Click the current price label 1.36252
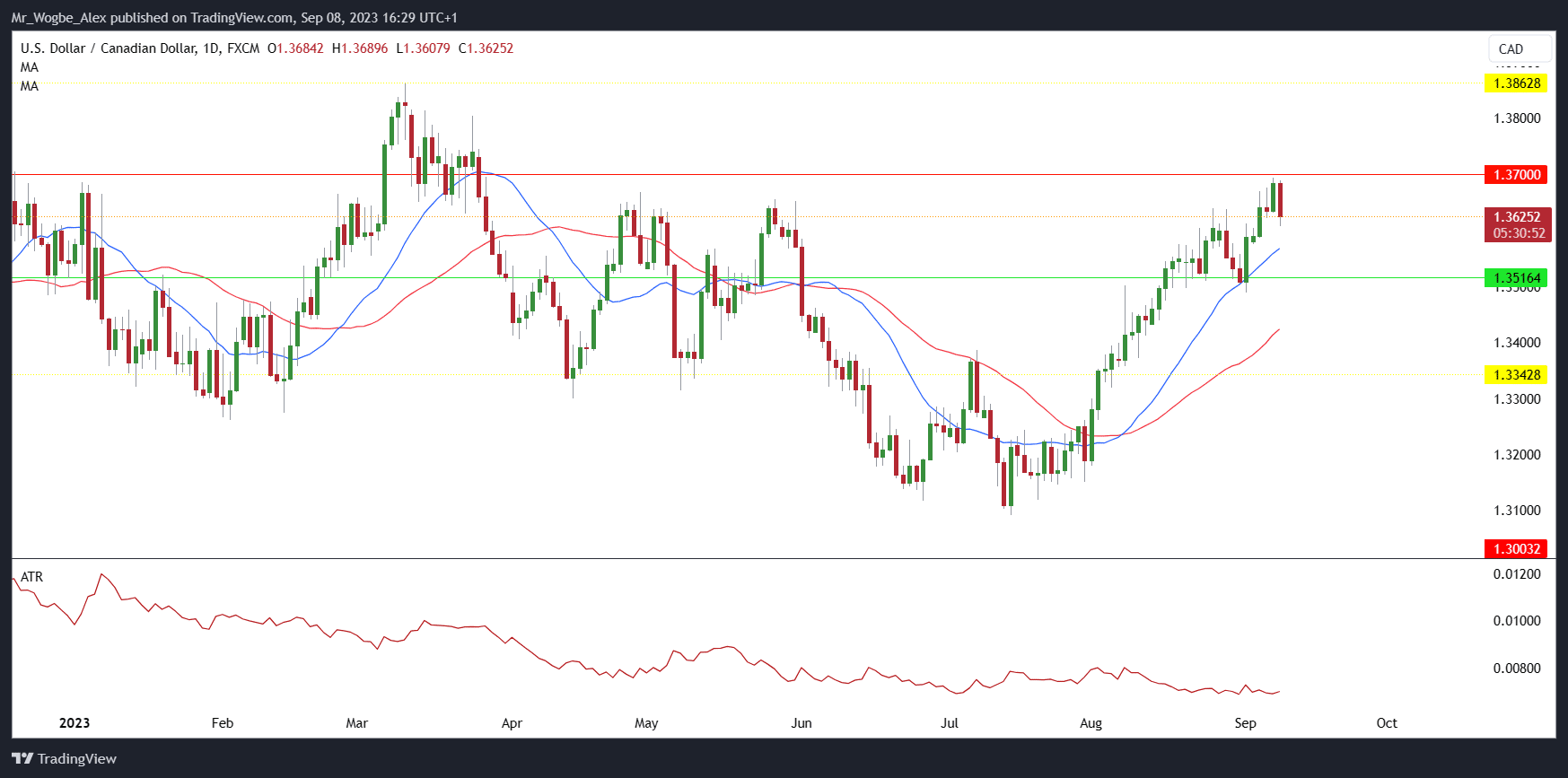1568x778 pixels. 1517,217
